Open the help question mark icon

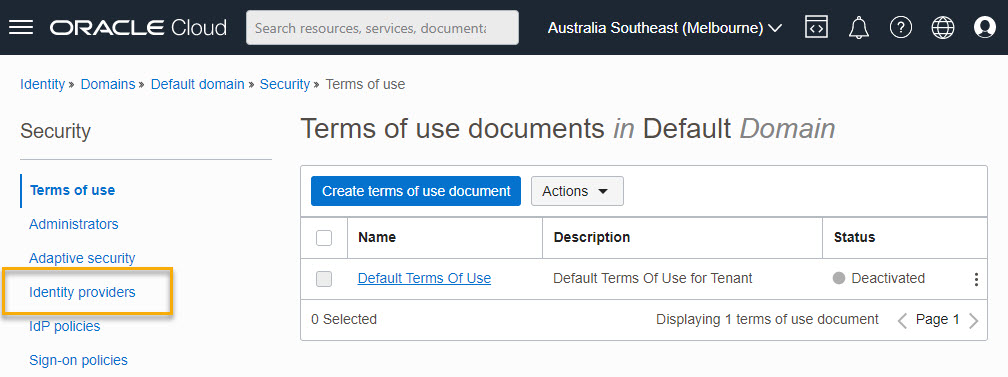pyautogui.click(x=901, y=28)
